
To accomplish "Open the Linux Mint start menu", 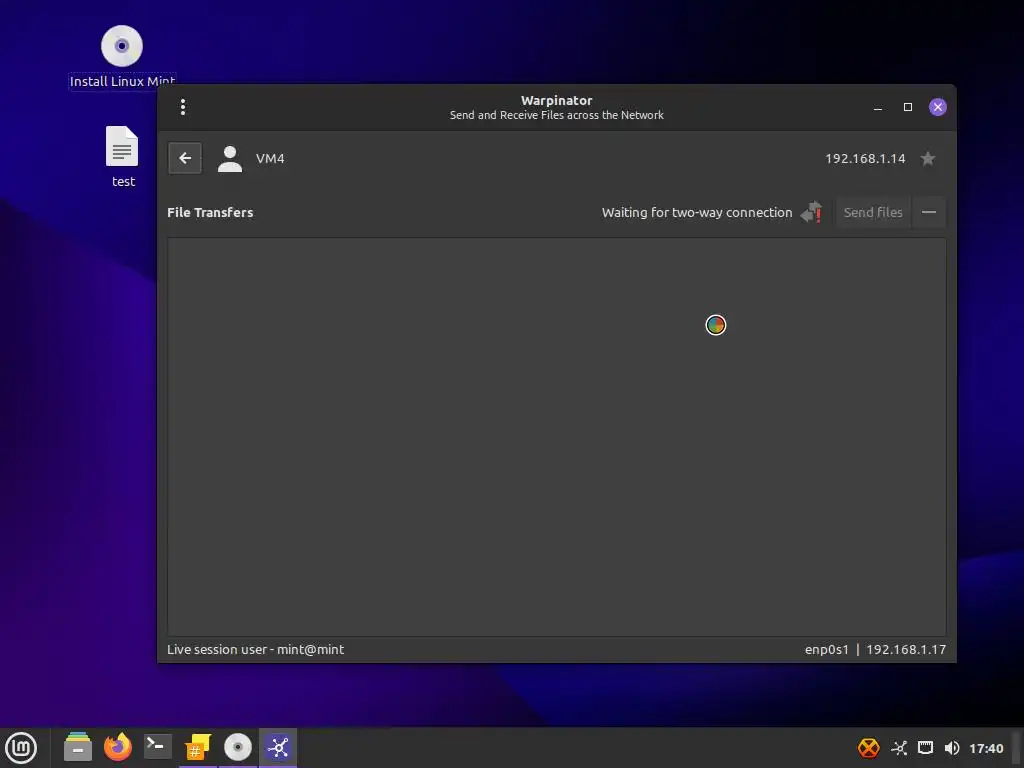I will [21, 748].
